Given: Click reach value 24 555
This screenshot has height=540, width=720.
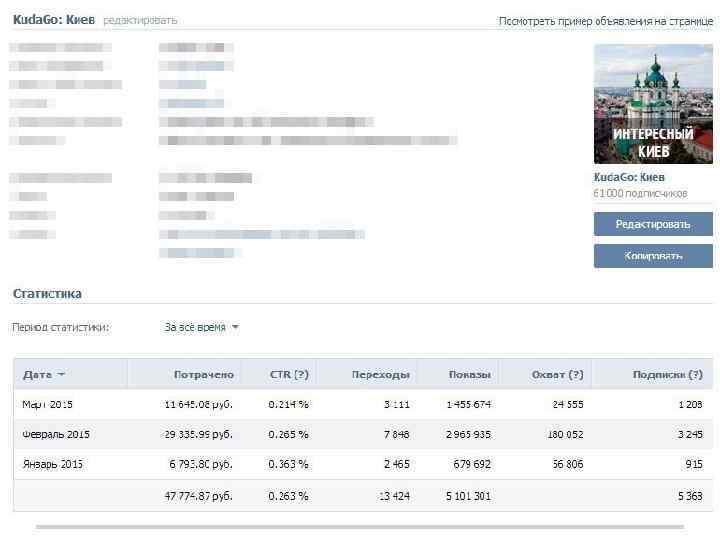Looking at the screenshot, I should coord(568,405).
